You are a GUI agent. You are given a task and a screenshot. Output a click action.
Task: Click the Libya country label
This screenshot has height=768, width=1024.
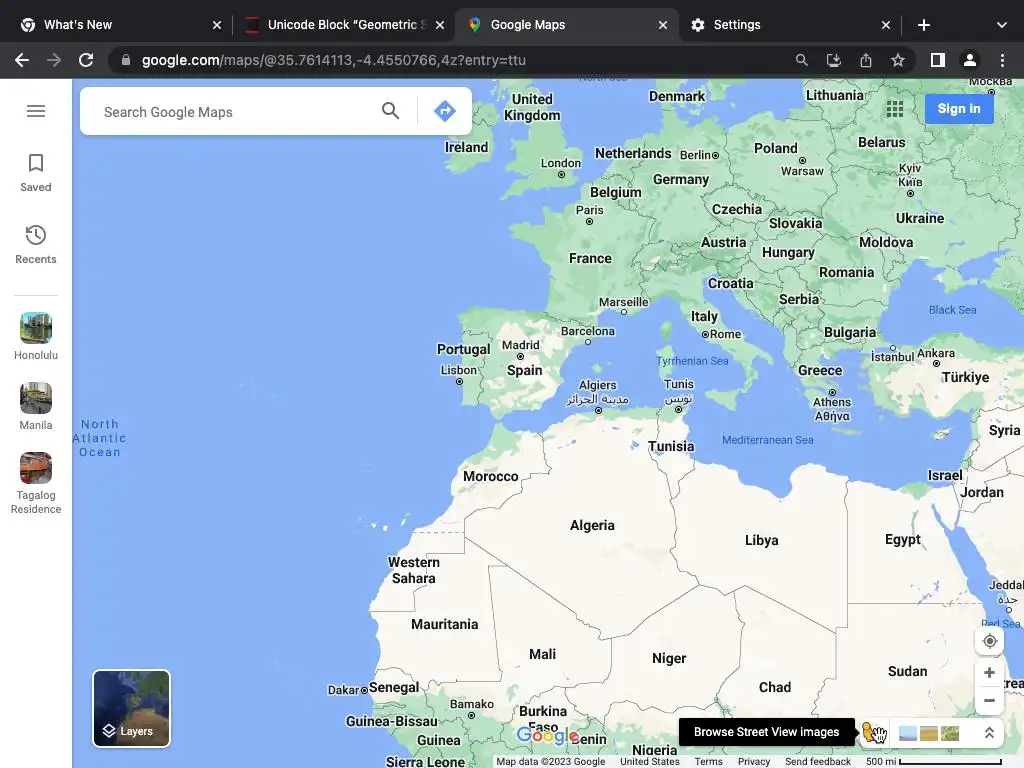coord(761,540)
